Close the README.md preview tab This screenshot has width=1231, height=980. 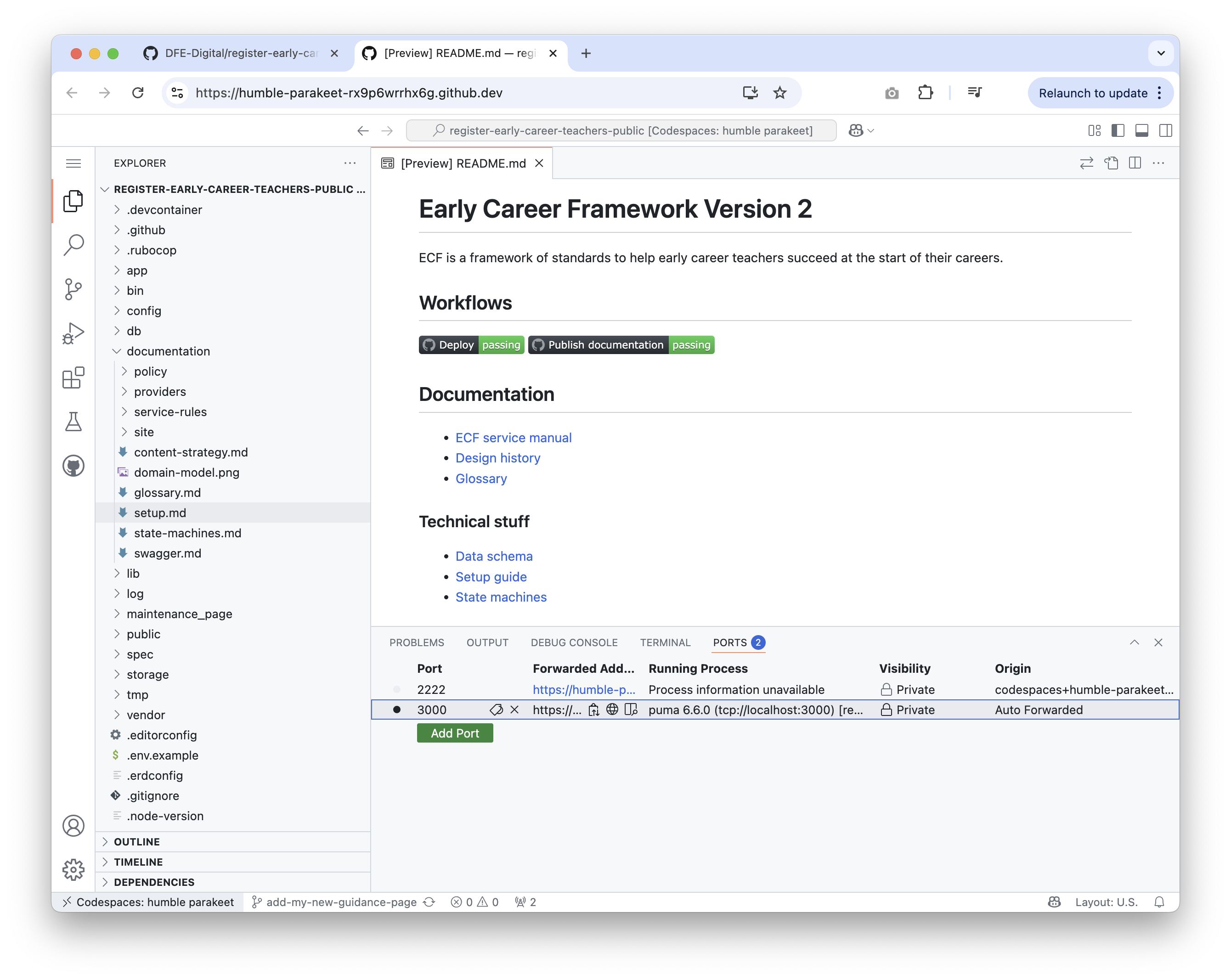point(538,163)
